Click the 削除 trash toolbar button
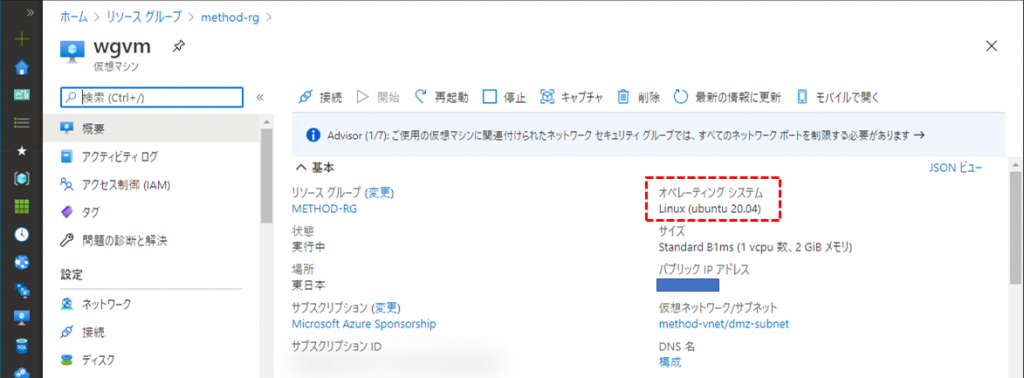Screen dimensions: 1024x378 click(638, 98)
